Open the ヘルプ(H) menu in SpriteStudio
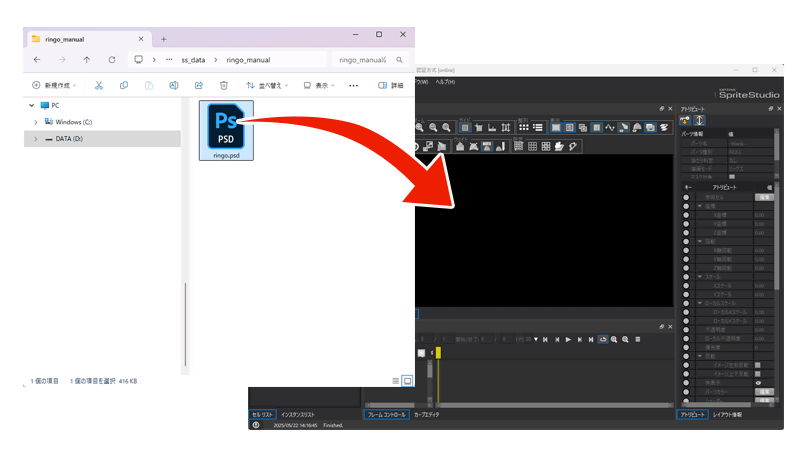Viewport: 800px width, 450px height. point(445,82)
